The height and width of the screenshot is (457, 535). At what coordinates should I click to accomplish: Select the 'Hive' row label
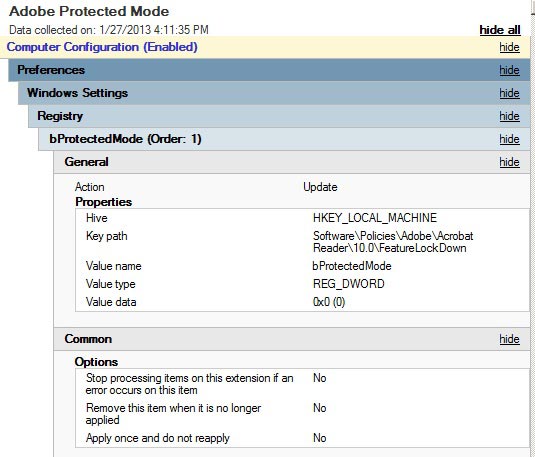[97, 218]
